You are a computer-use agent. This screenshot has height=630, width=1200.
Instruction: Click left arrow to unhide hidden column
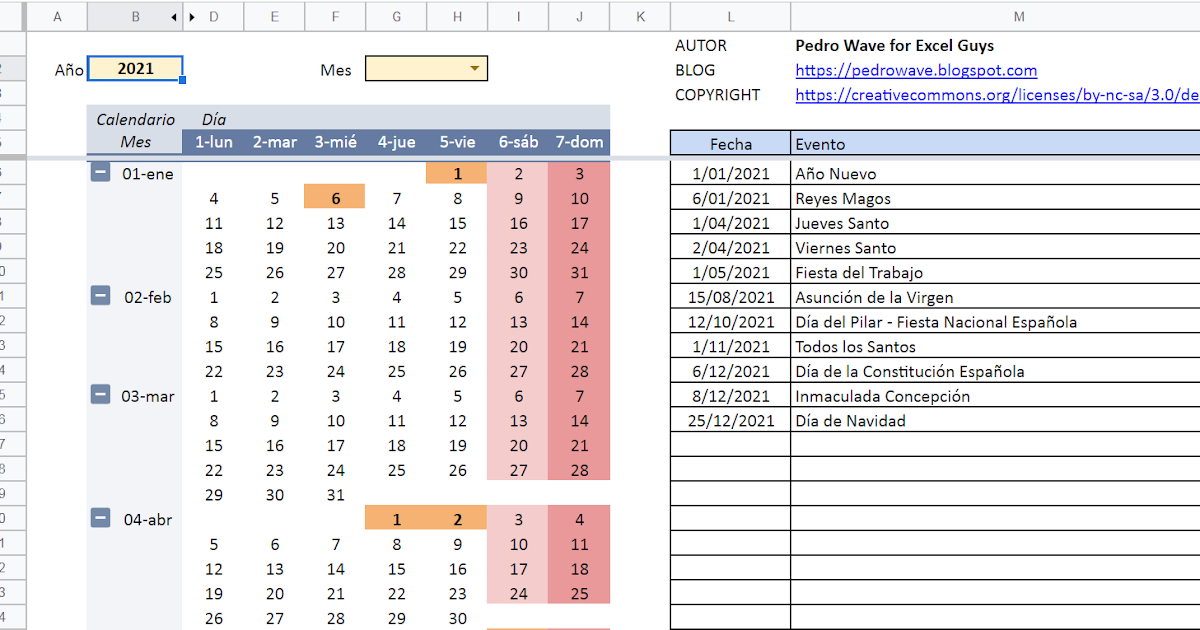(174, 17)
